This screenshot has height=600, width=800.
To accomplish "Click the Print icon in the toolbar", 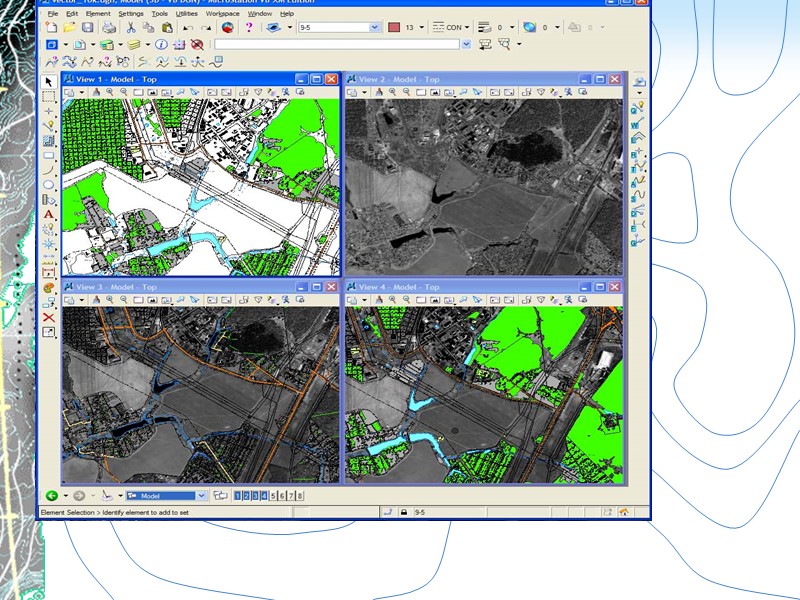I will click(x=108, y=28).
